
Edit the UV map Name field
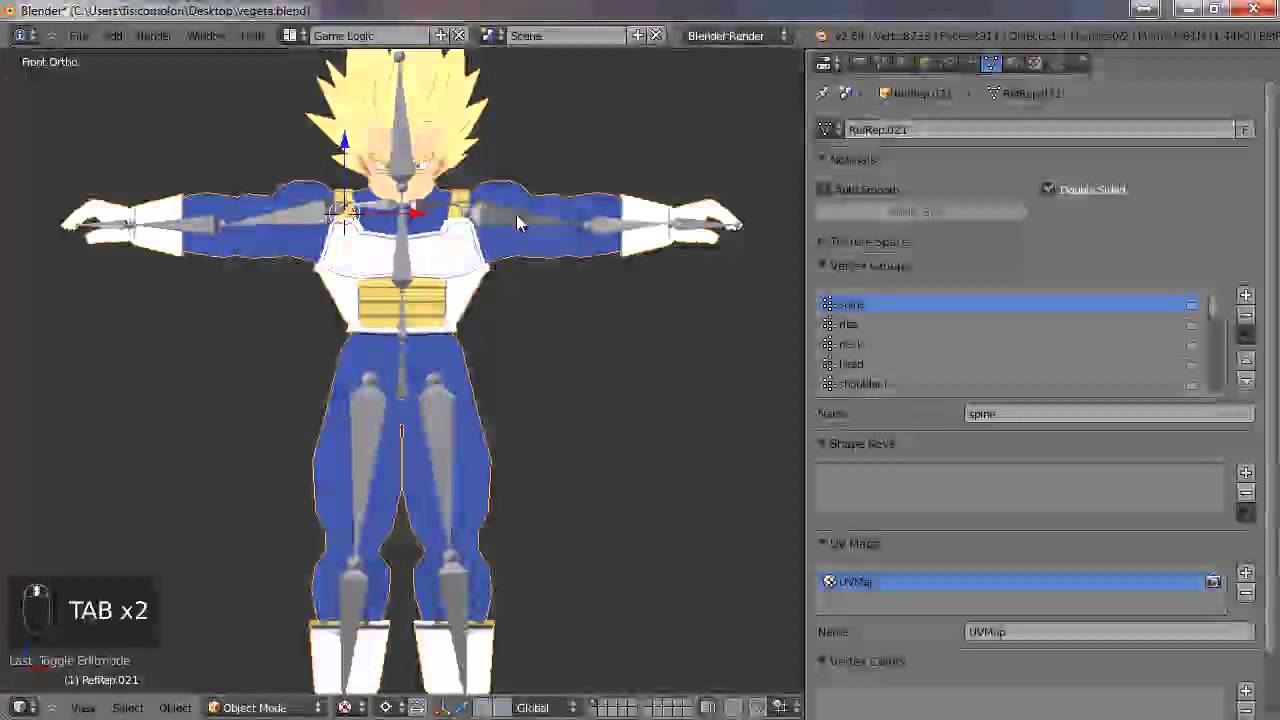tap(1110, 632)
